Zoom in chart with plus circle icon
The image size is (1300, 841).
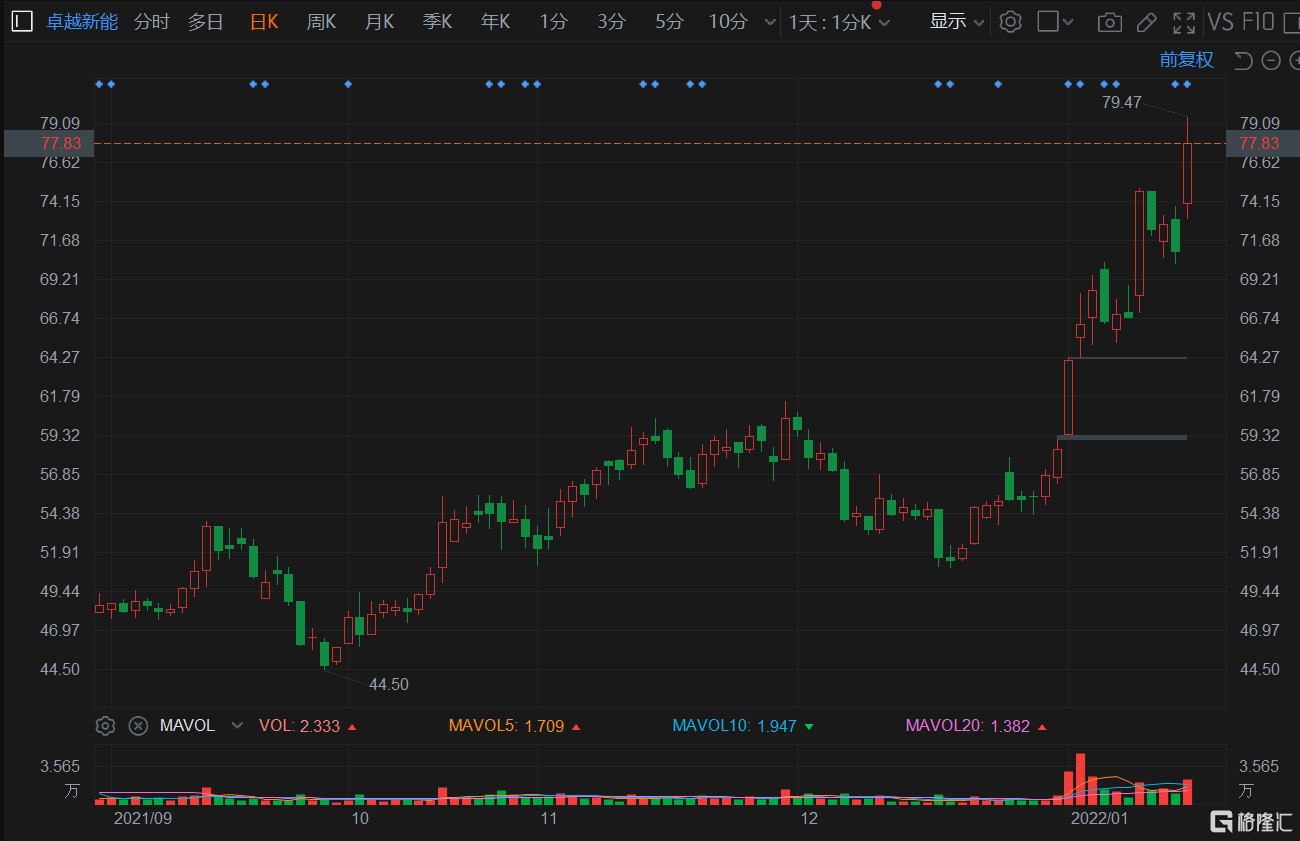1295,61
